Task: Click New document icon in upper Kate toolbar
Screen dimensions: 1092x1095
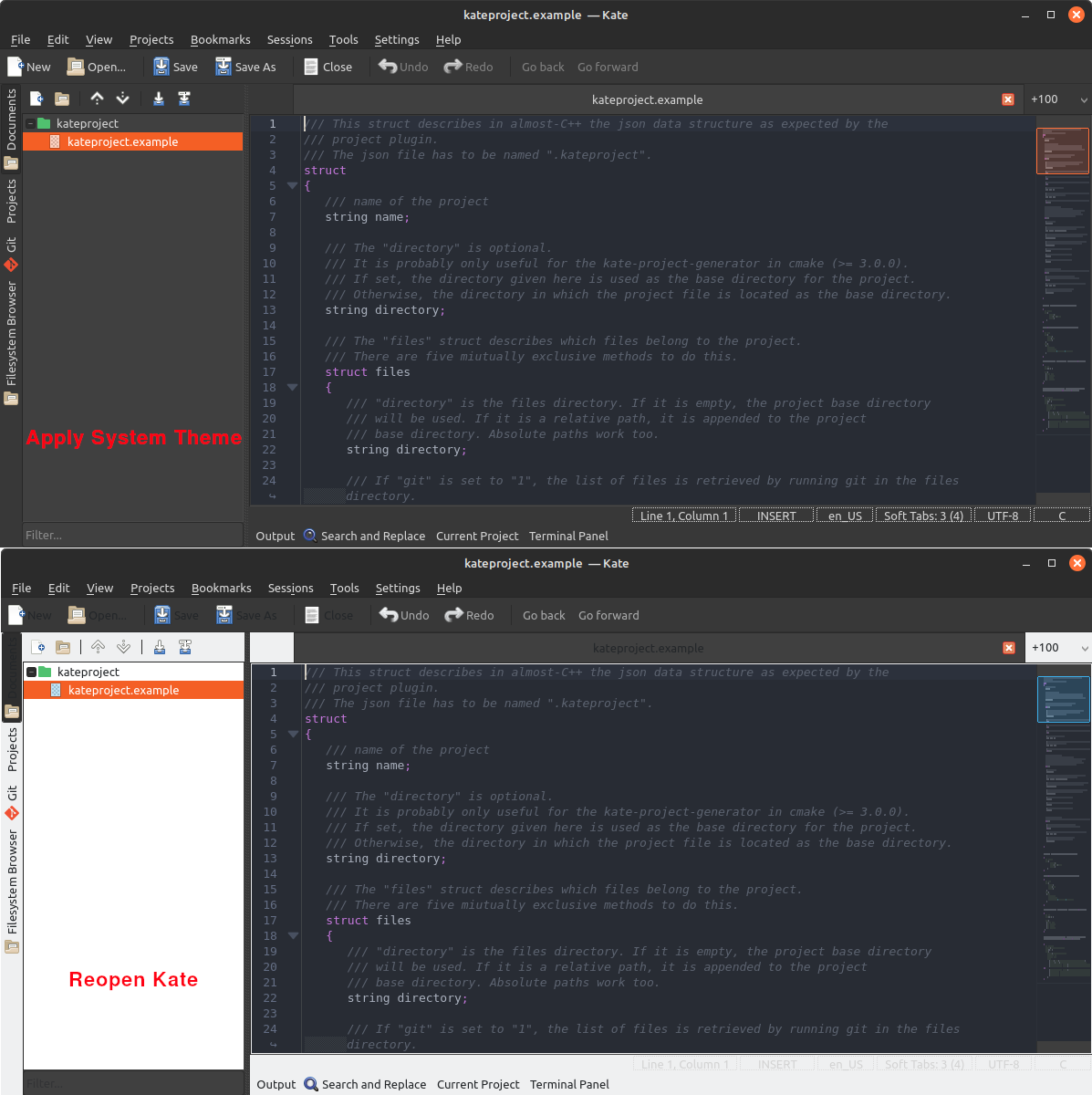Action: click(x=16, y=67)
